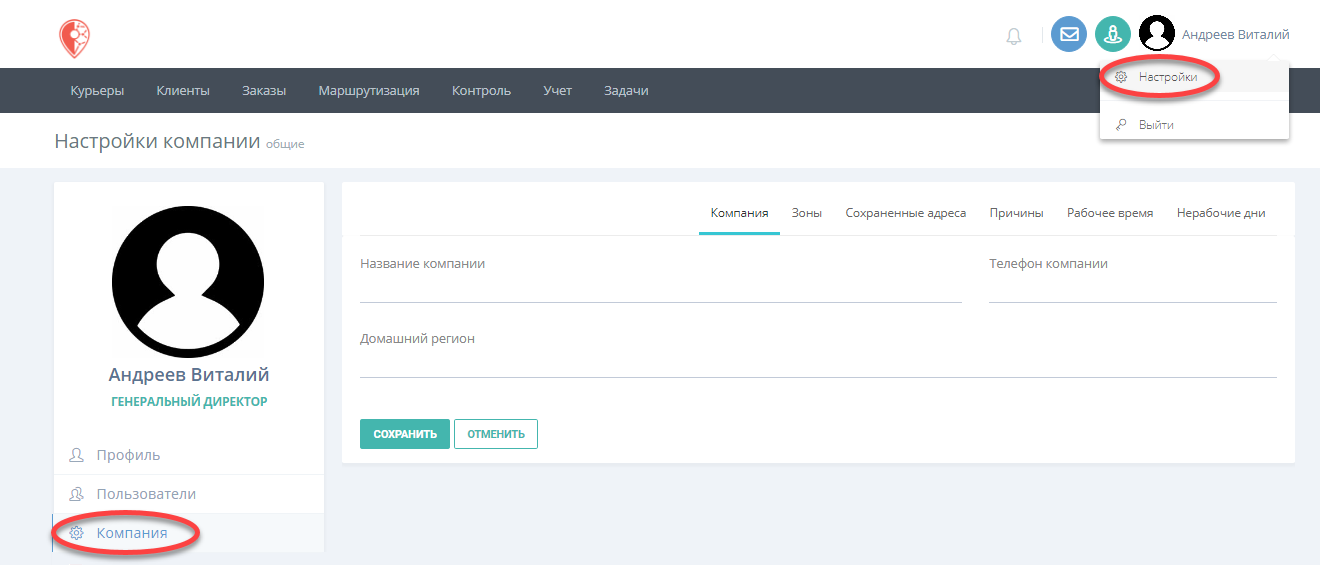This screenshot has height=565, width=1320.
Task: Click the key icon beside Выйти
Action: pos(1121,125)
